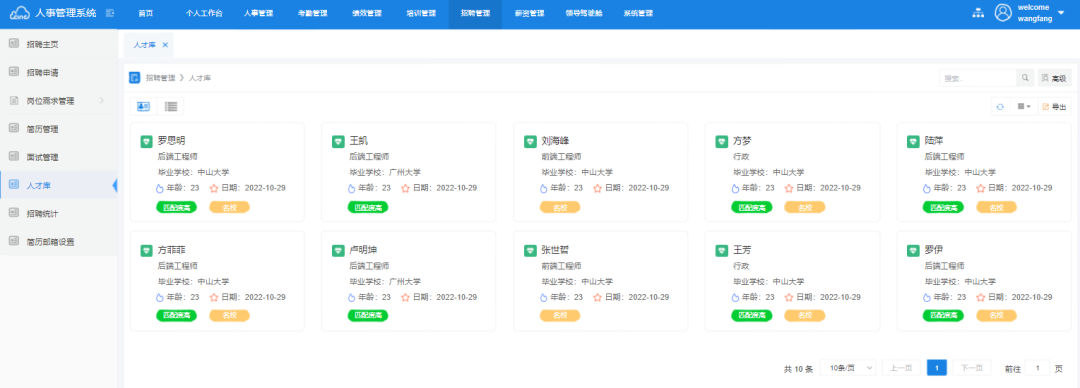This screenshot has width=1080, height=388.
Task: Open the column settings grid dropdown
Action: coord(1024,107)
